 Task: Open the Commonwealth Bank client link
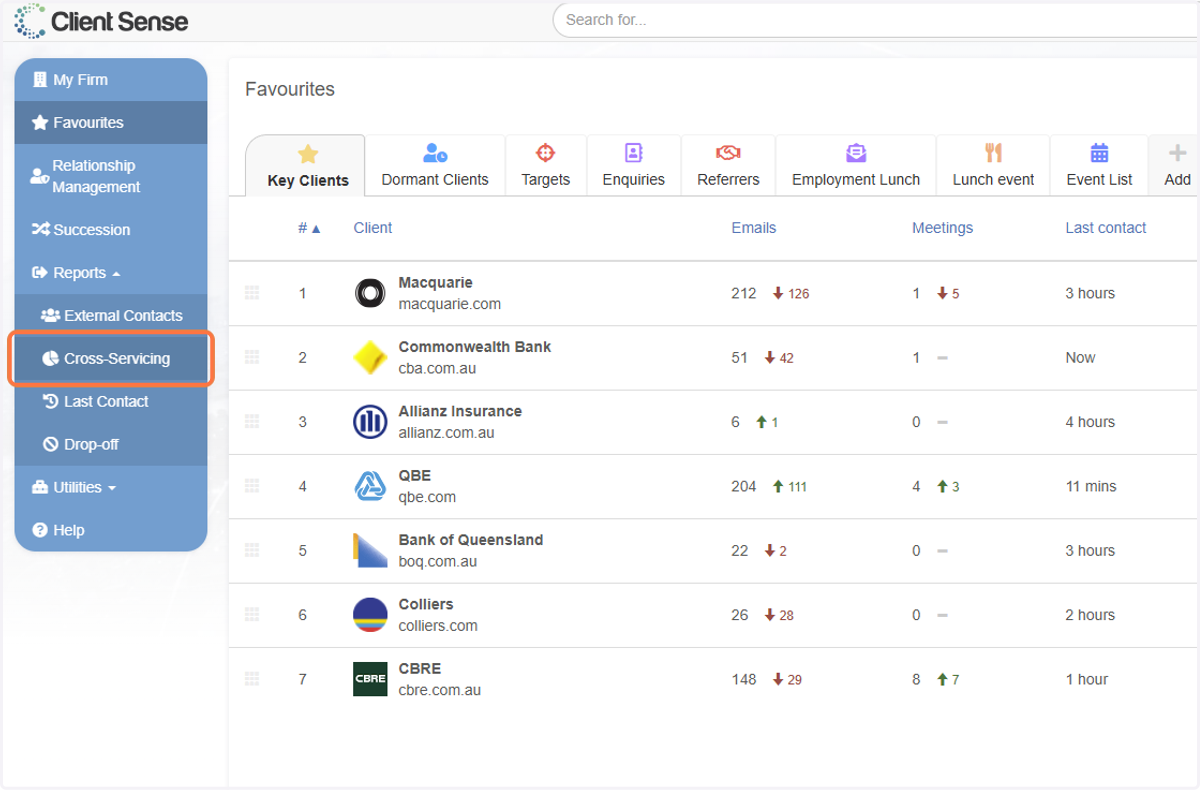[475, 347]
